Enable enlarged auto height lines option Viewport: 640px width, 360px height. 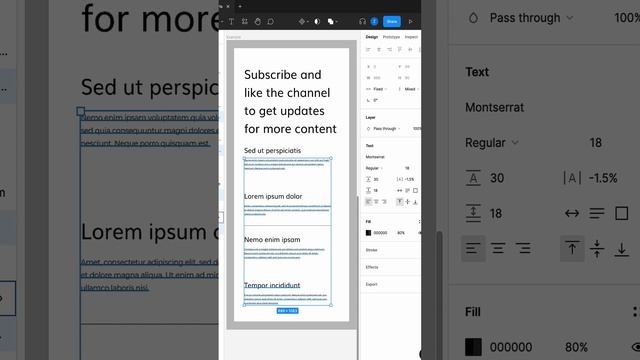(597, 213)
